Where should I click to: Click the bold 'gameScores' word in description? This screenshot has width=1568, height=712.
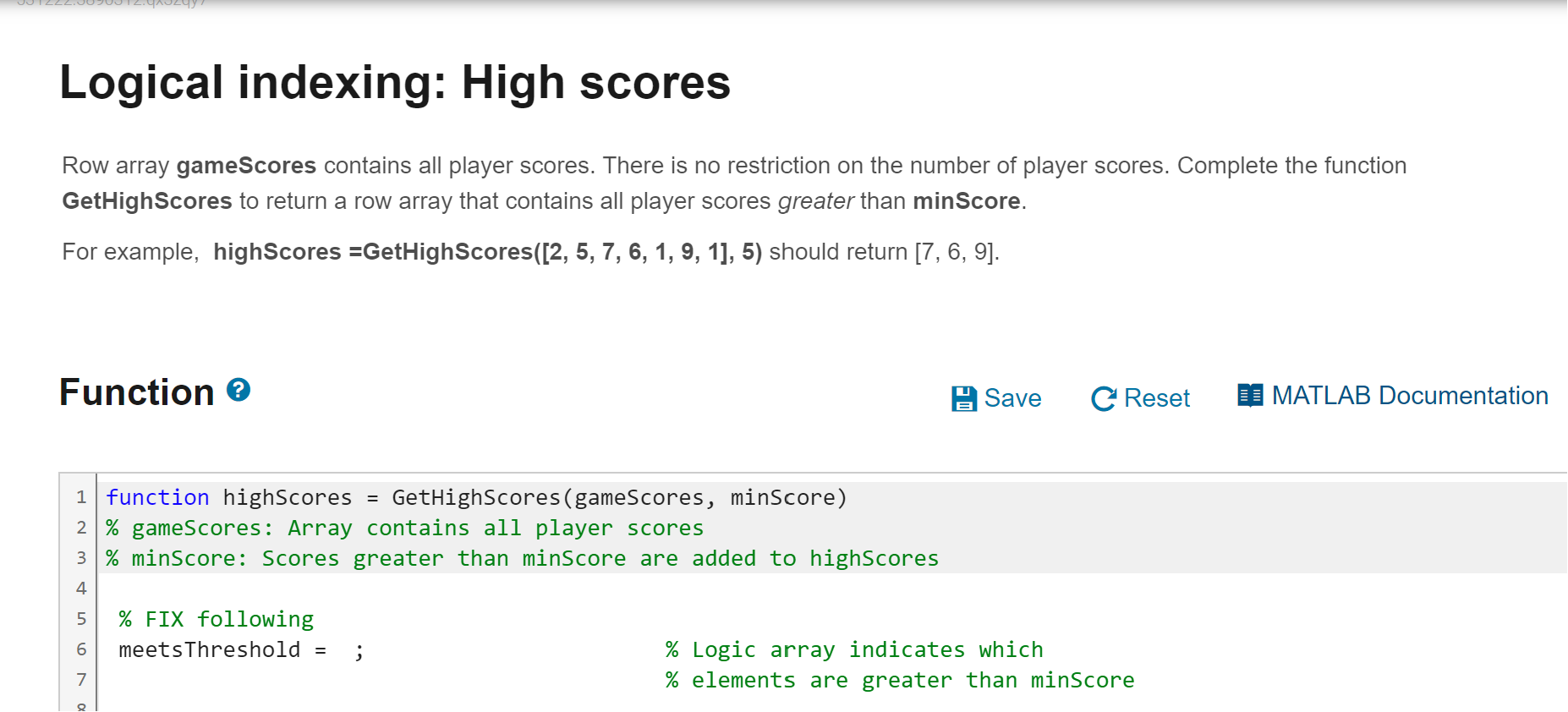[x=246, y=166]
